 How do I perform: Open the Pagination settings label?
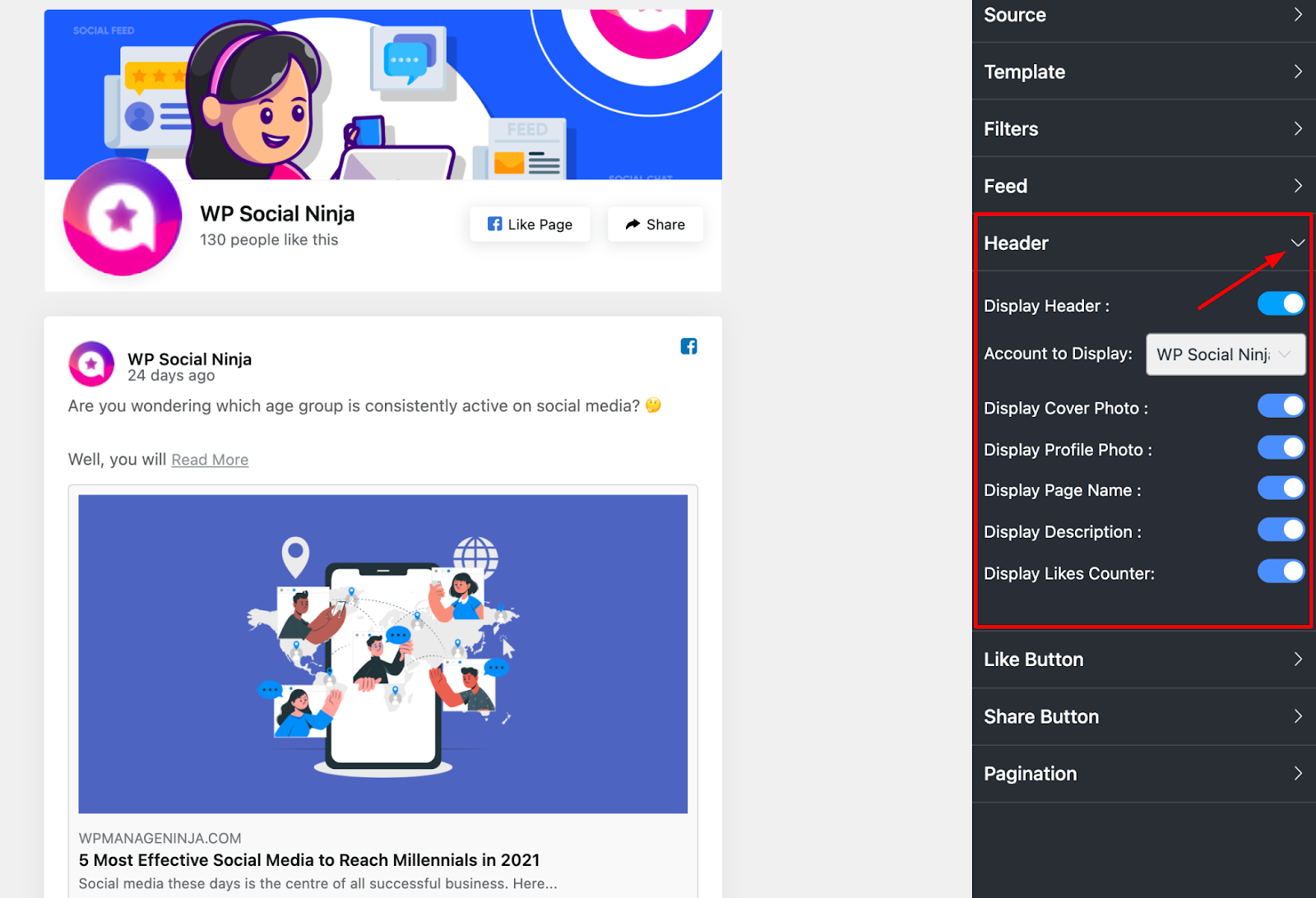[1030, 774]
